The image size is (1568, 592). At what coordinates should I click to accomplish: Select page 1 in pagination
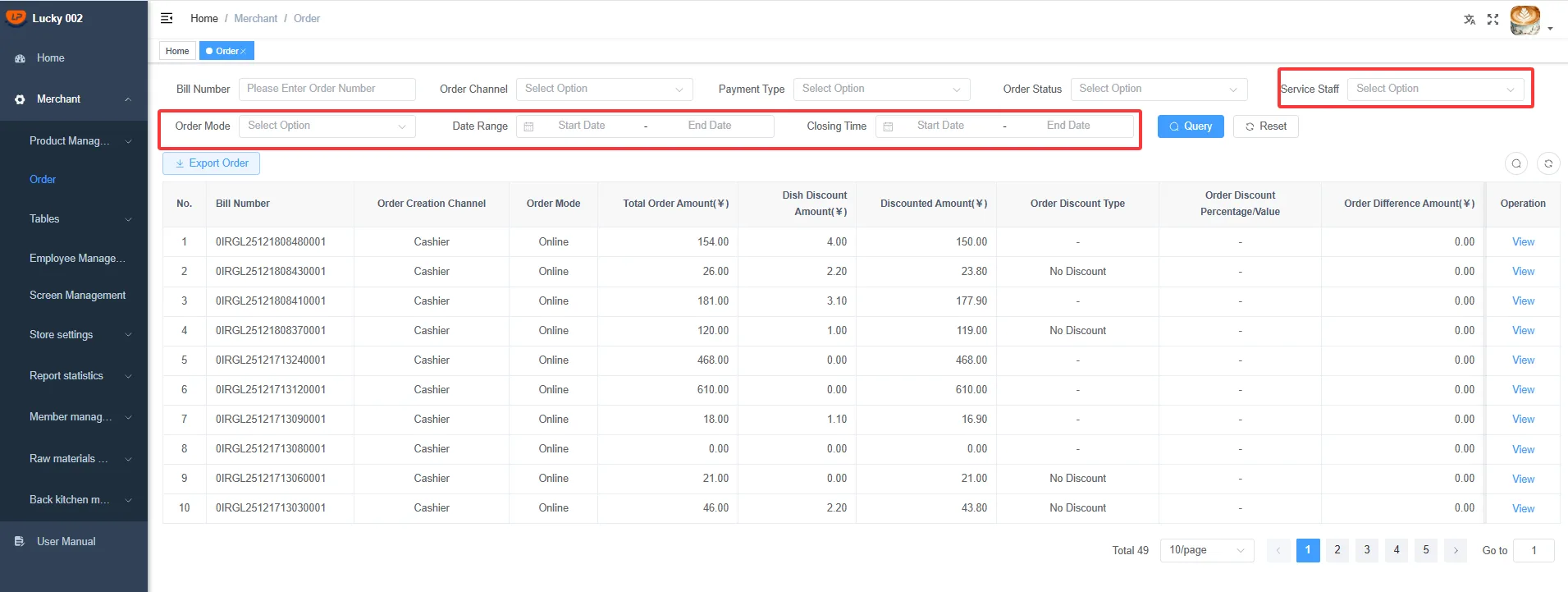tap(1308, 550)
